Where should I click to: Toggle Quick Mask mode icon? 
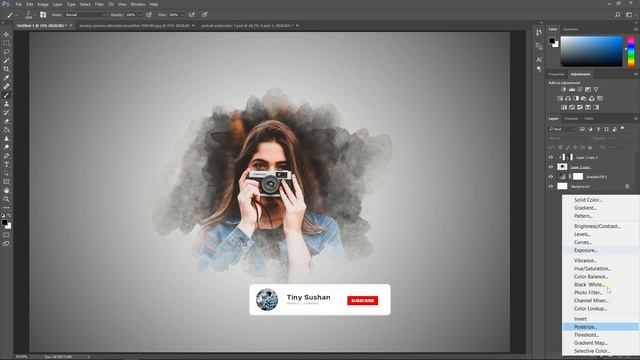pyautogui.click(x=6, y=235)
